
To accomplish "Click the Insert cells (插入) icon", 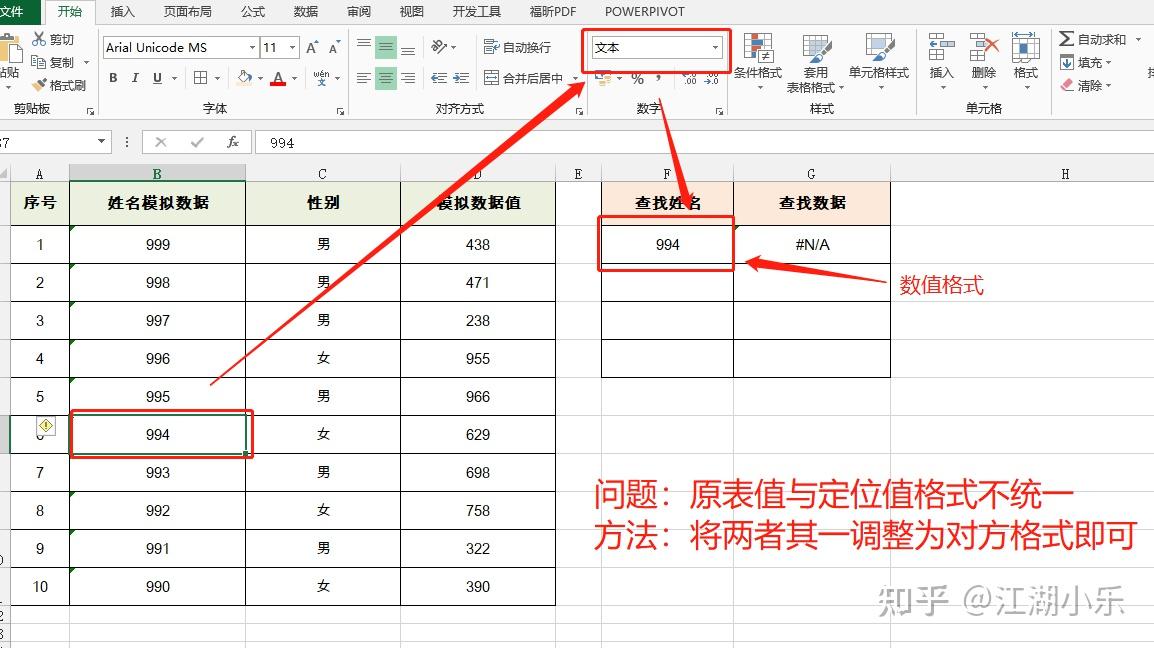I will coord(941,47).
